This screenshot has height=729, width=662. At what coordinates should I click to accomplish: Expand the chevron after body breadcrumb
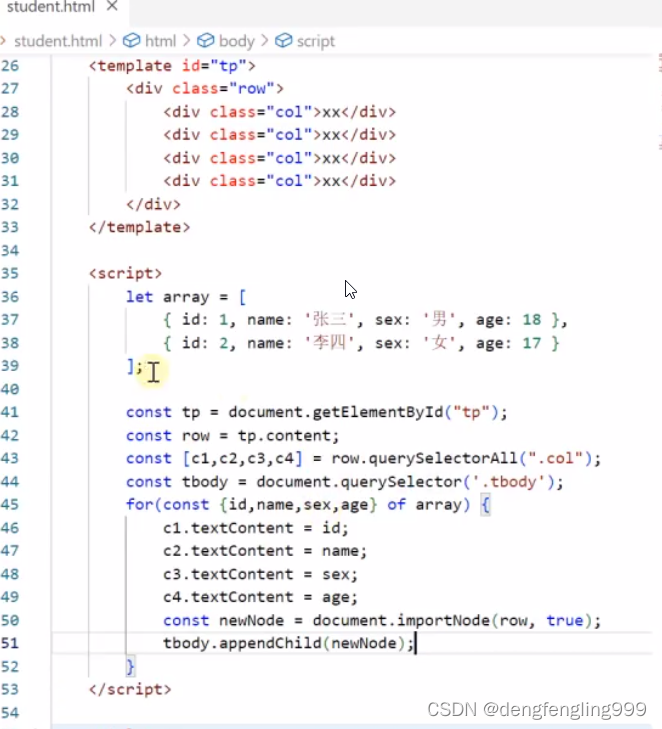tap(265, 41)
